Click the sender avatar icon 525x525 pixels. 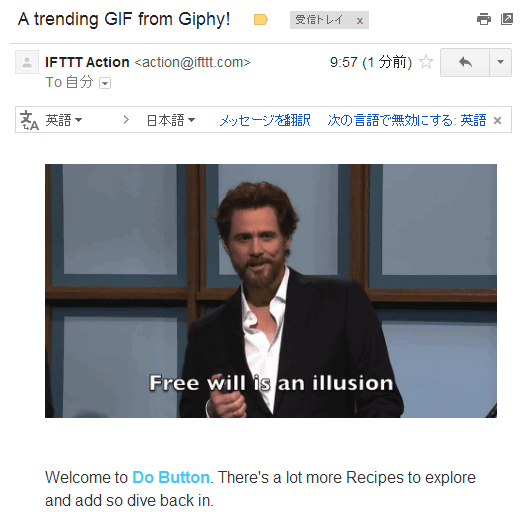(27, 62)
